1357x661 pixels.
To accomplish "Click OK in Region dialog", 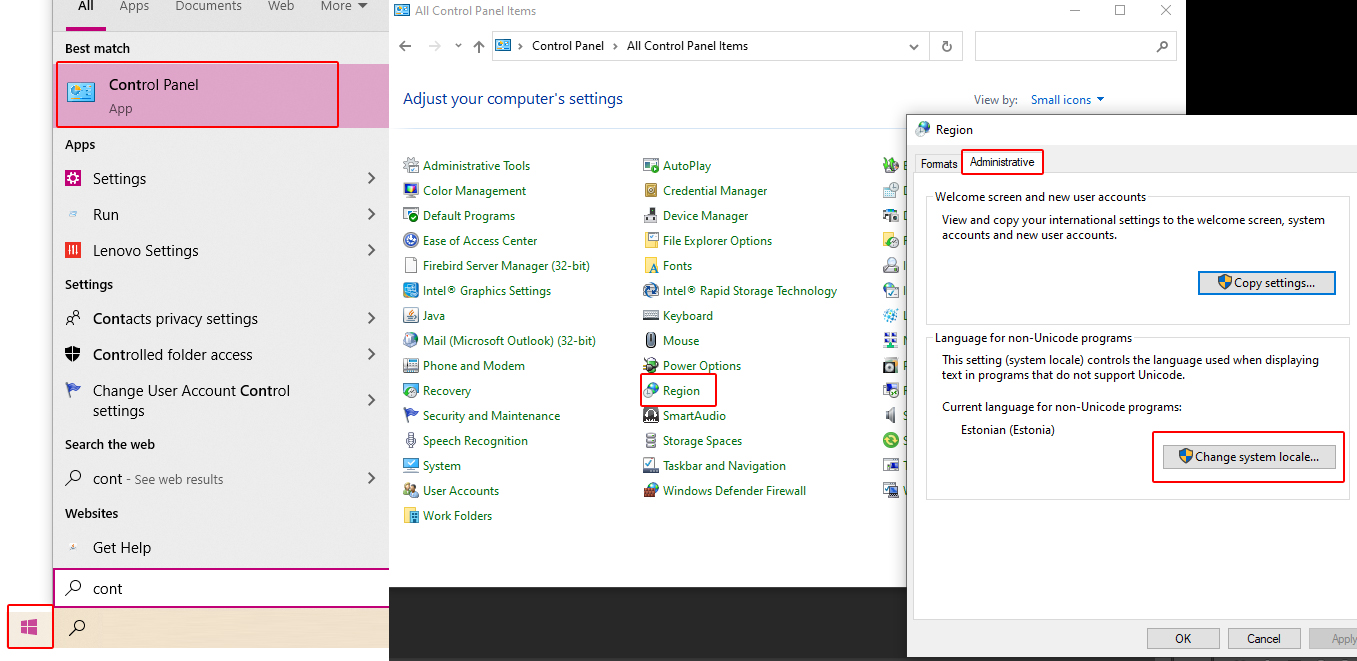I will click(1183, 638).
